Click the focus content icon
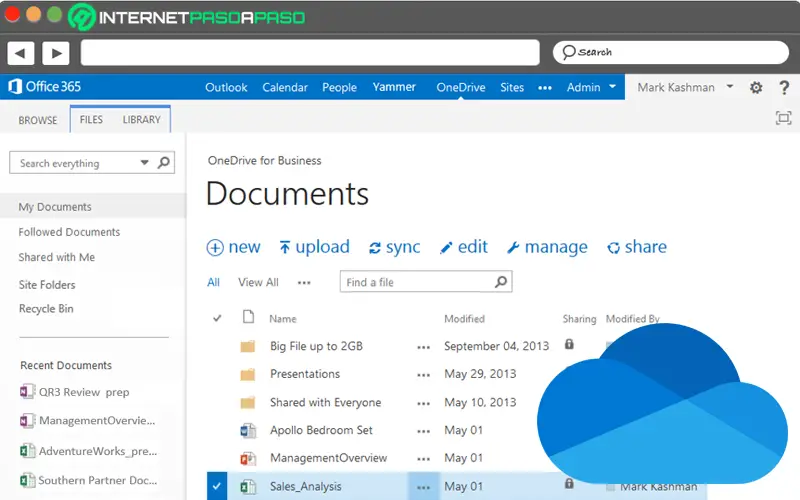Image resolution: width=800 pixels, height=500 pixels. click(x=783, y=119)
